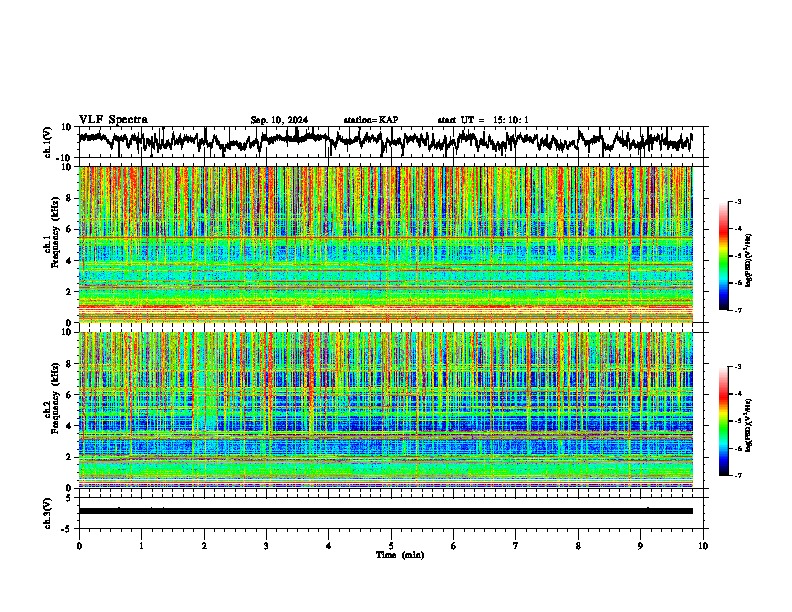Click time axis tick label "5"
This screenshot has height=612, width=792.
[391, 546]
